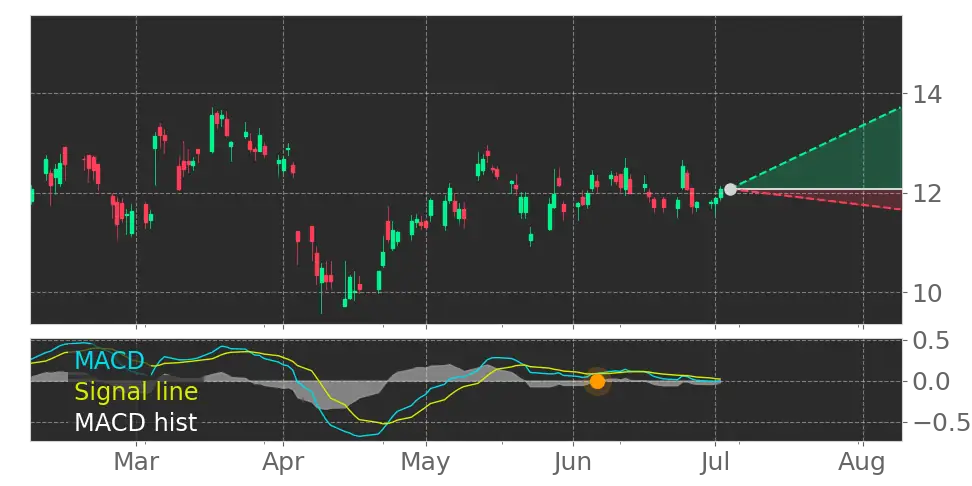972x486 pixels.
Task: Click the May x-axis label
Action: click(x=426, y=463)
